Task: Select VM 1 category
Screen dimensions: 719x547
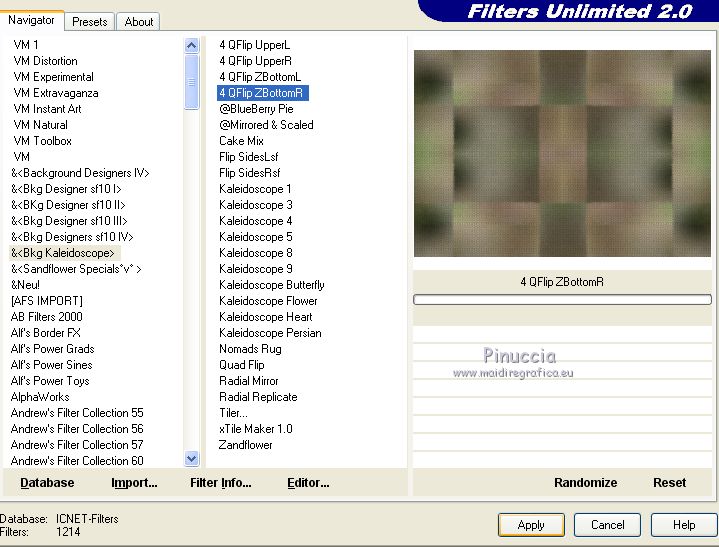Action: click(x=26, y=45)
